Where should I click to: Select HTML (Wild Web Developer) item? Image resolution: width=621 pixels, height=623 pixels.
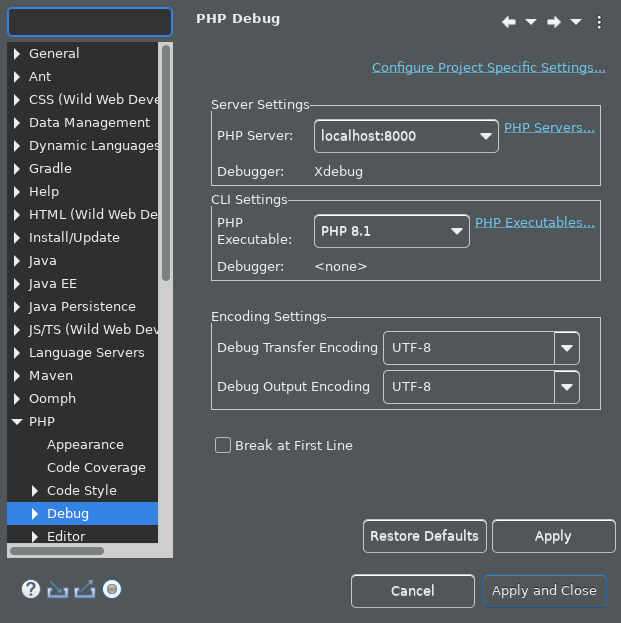pyautogui.click(x=93, y=215)
